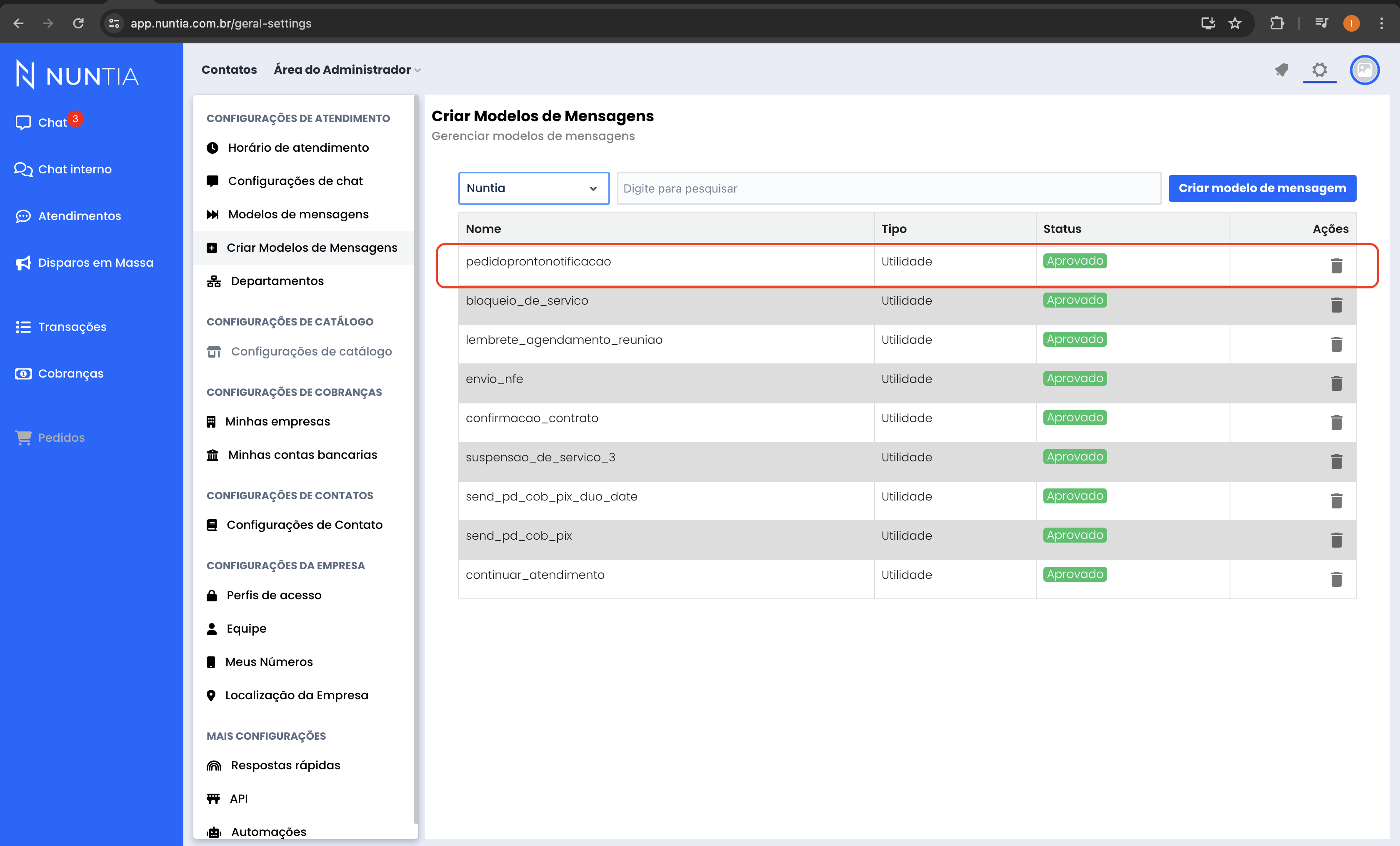Open the Contatos top menu item
This screenshot has height=846, width=1400.
click(x=229, y=70)
